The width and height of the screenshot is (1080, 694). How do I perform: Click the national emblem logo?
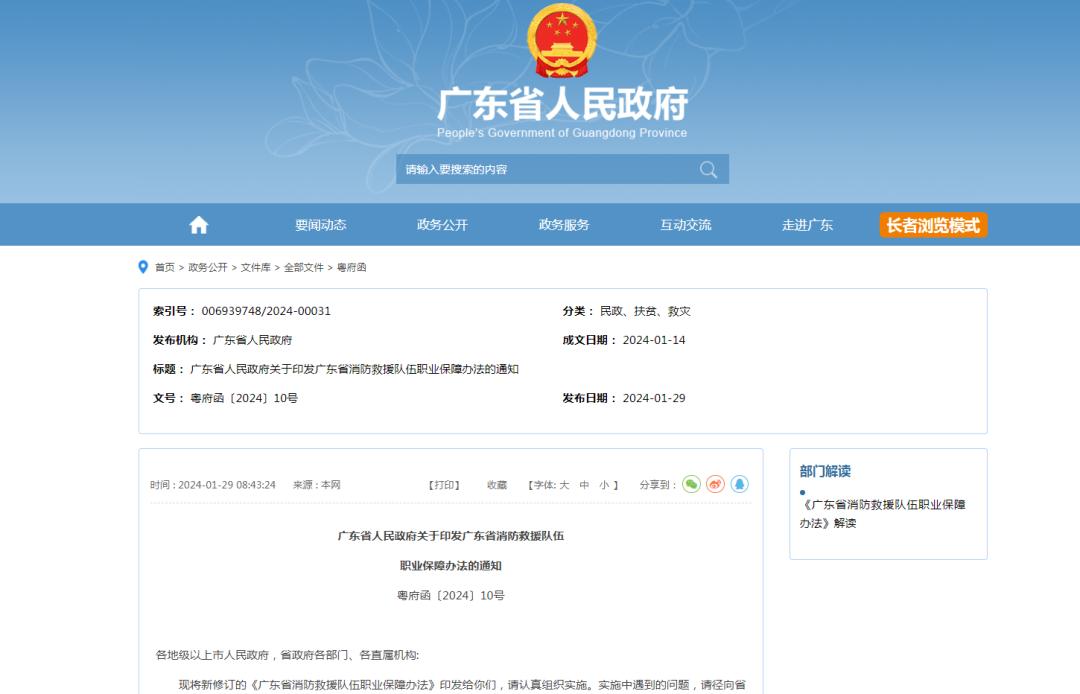(561, 41)
